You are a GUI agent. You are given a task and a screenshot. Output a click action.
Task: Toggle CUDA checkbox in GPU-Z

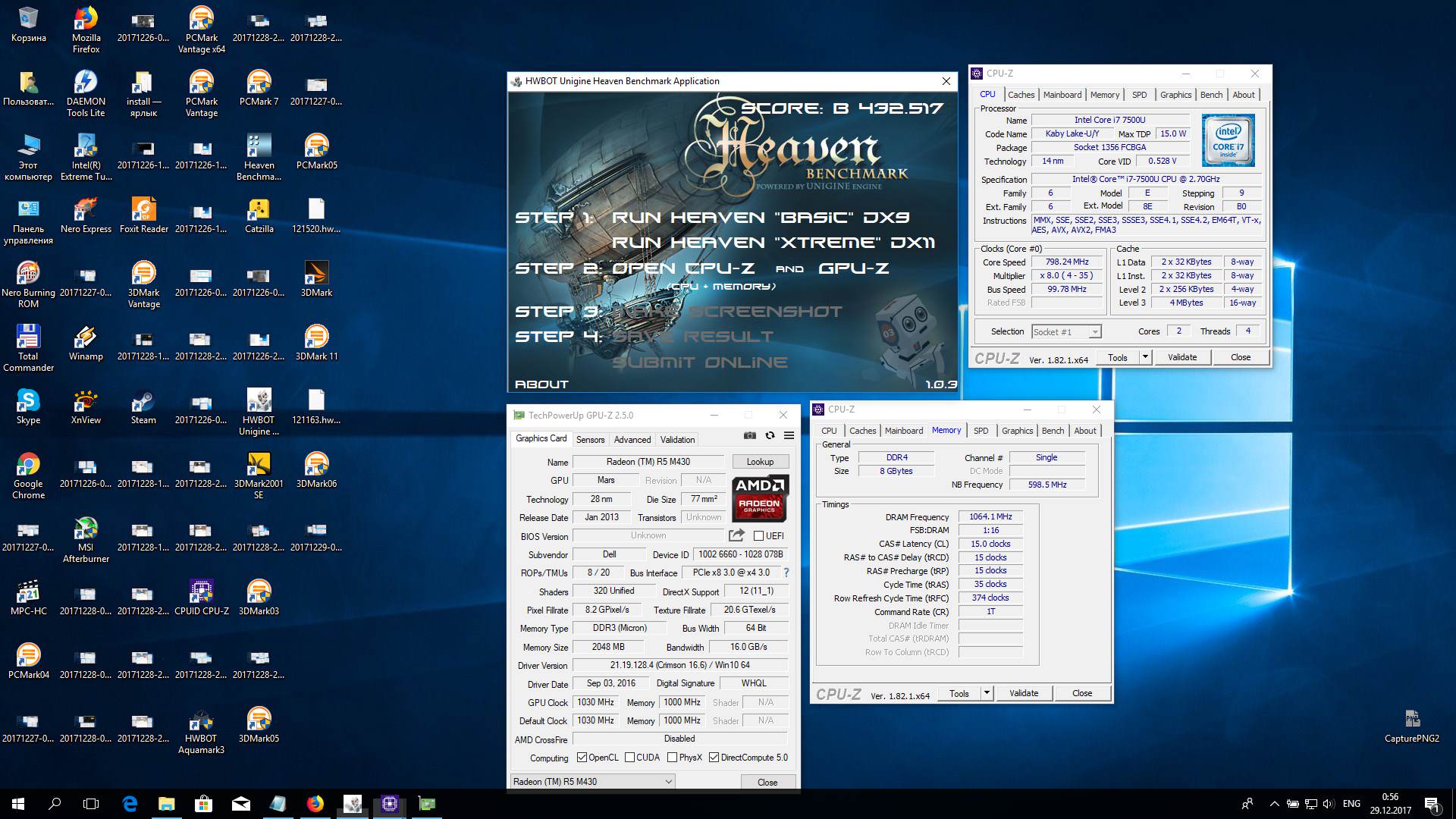629,757
